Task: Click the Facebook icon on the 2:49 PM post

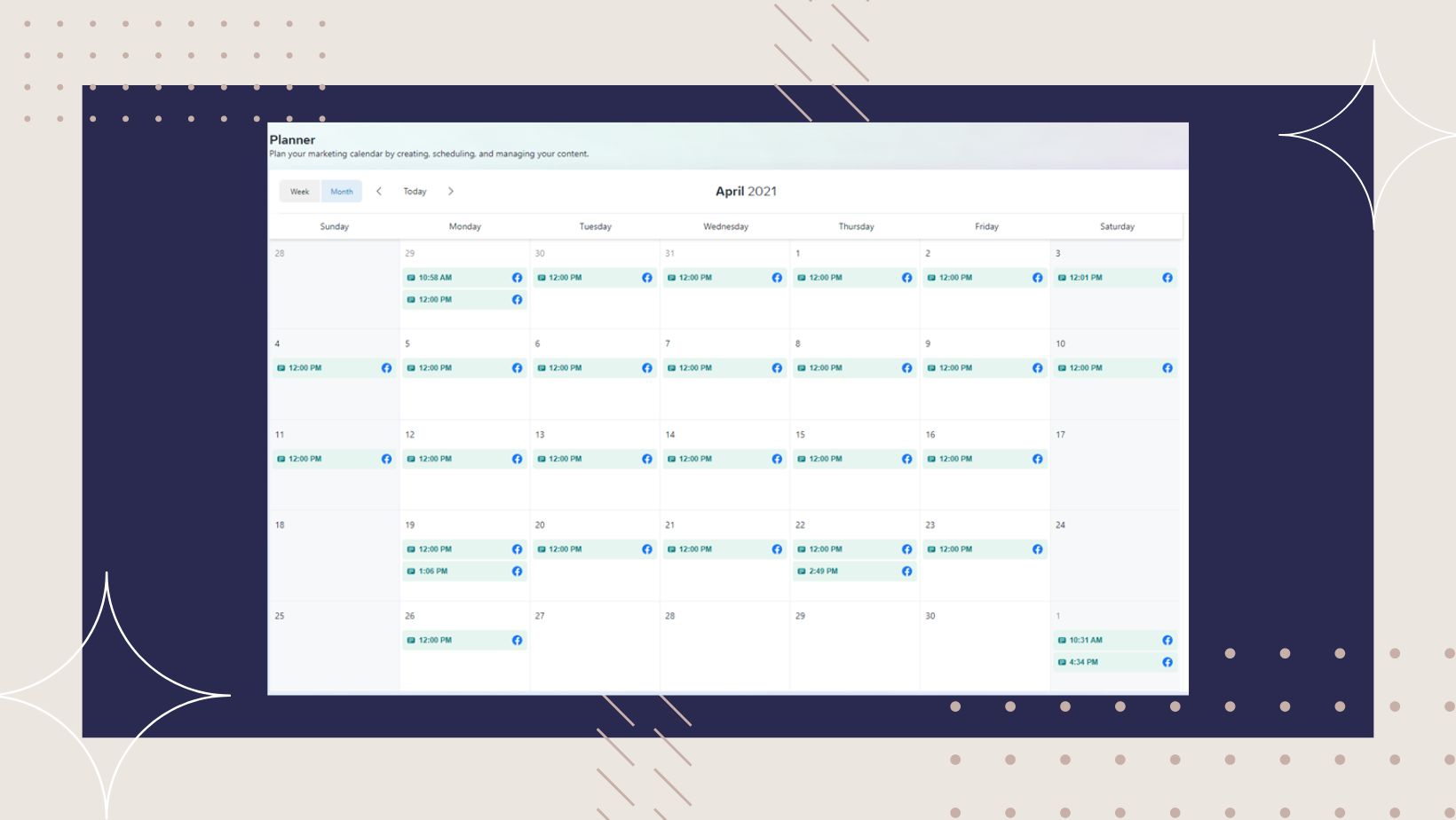Action: click(906, 572)
